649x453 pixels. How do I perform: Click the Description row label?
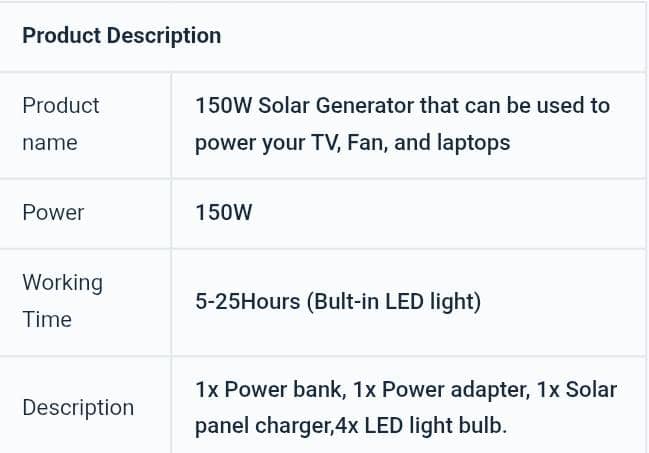click(x=78, y=408)
